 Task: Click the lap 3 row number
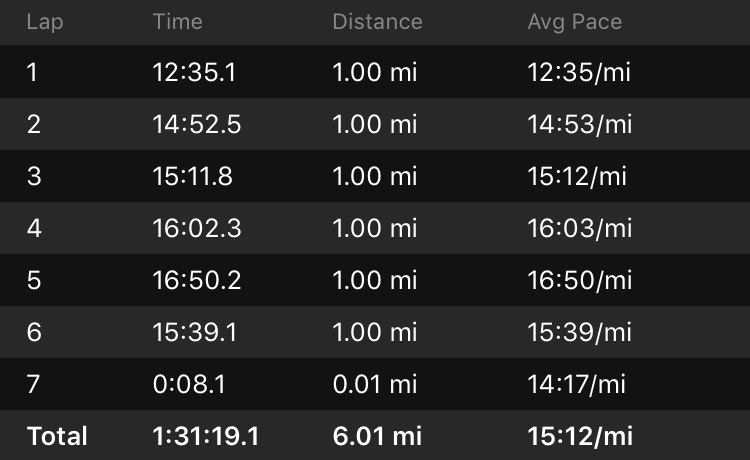point(34,177)
